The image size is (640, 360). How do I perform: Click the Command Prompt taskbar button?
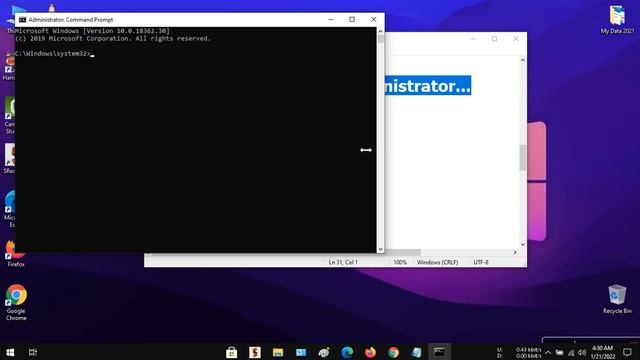440,352
